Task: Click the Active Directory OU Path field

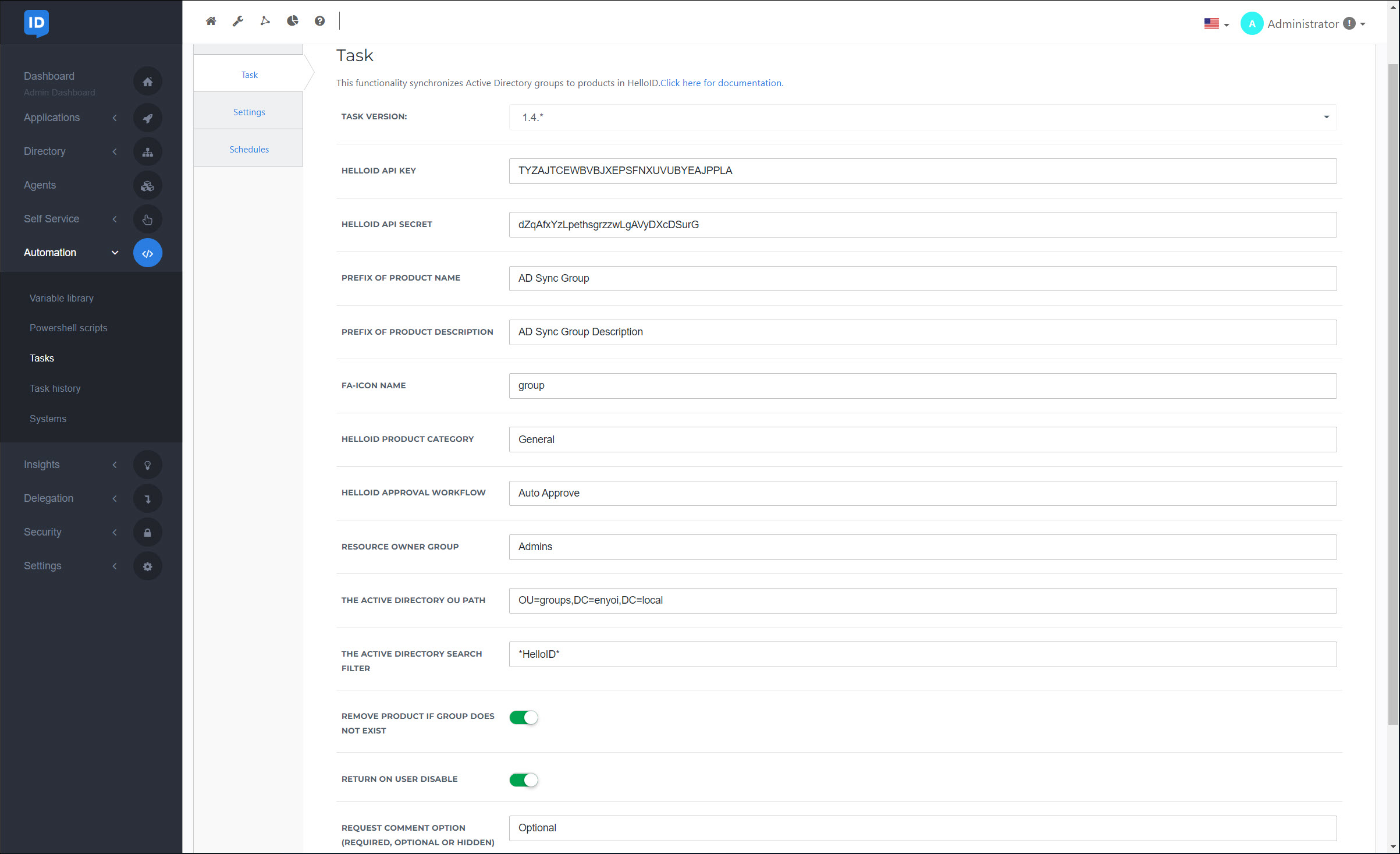Action: (922, 600)
